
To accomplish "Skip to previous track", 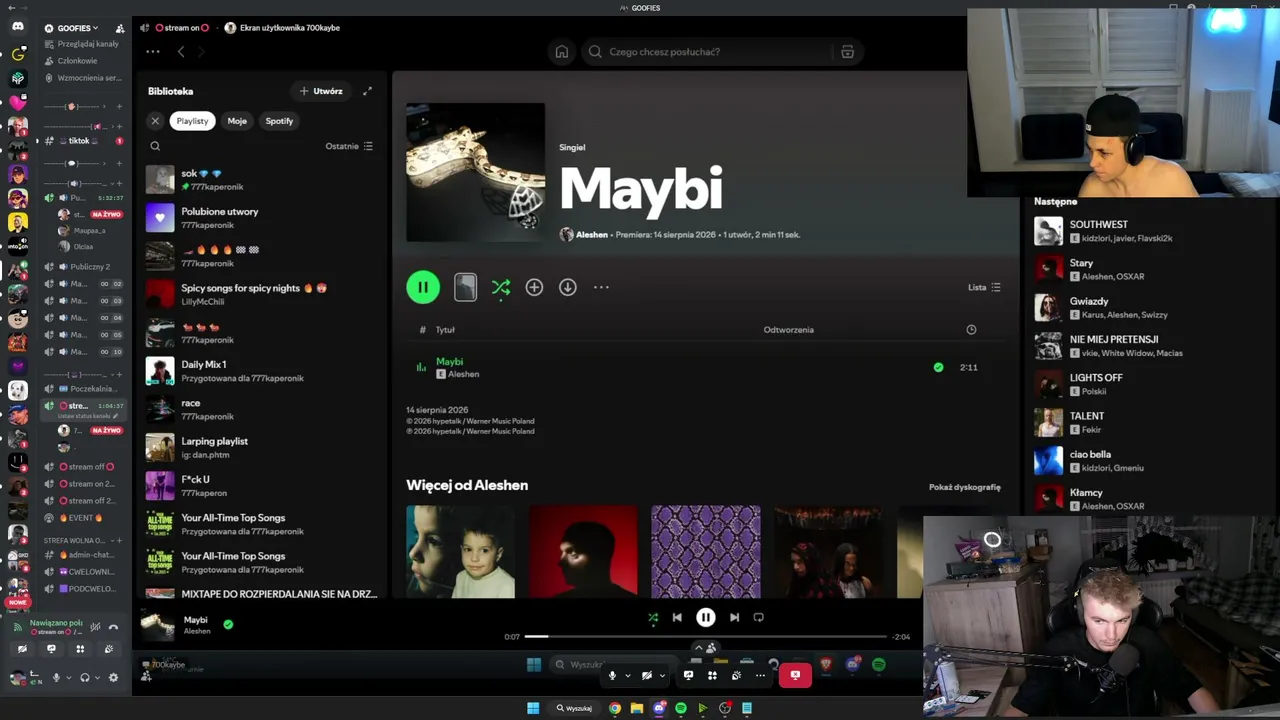I will pos(677,618).
